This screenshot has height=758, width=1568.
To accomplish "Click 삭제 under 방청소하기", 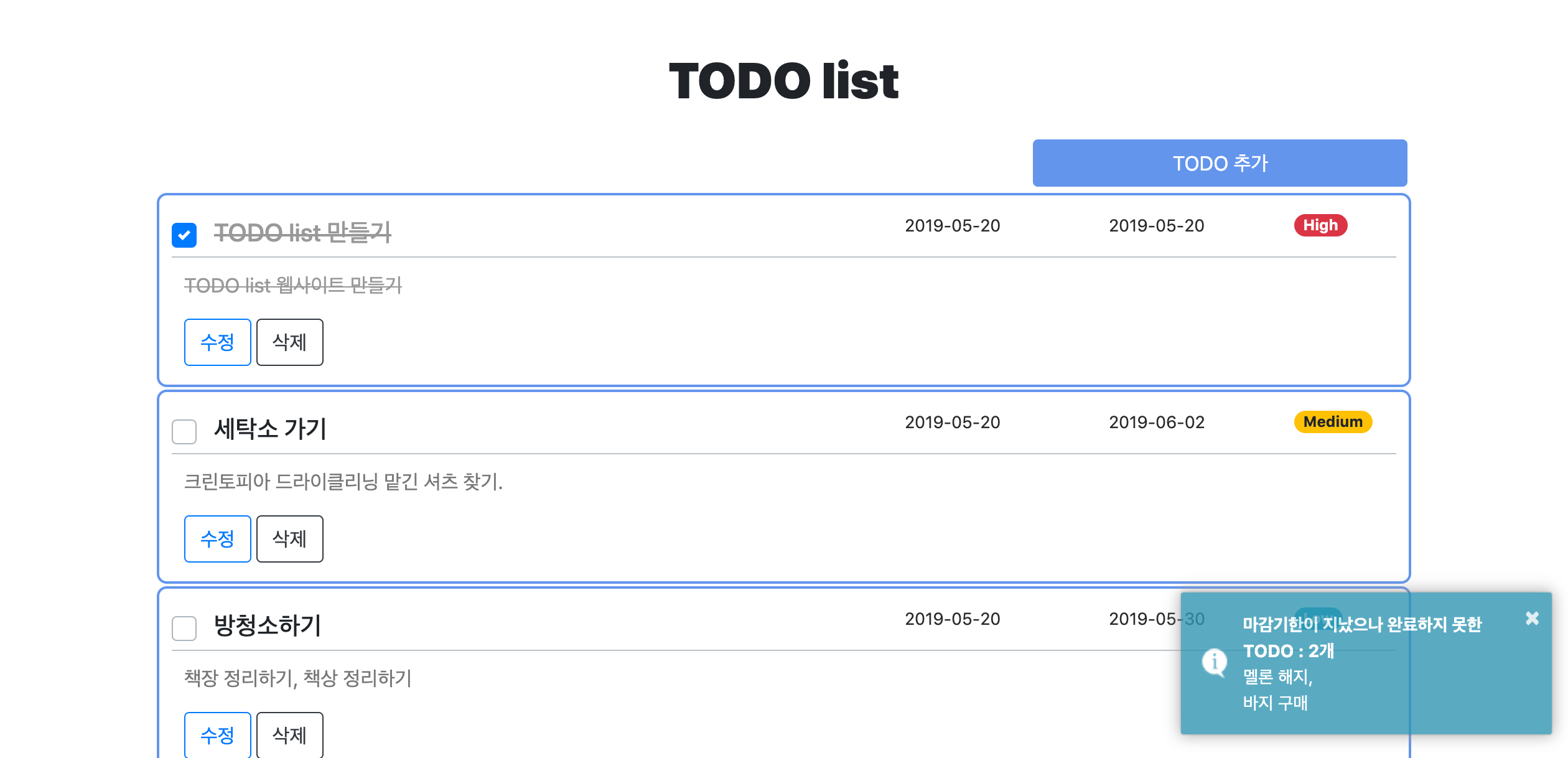I will click(289, 735).
